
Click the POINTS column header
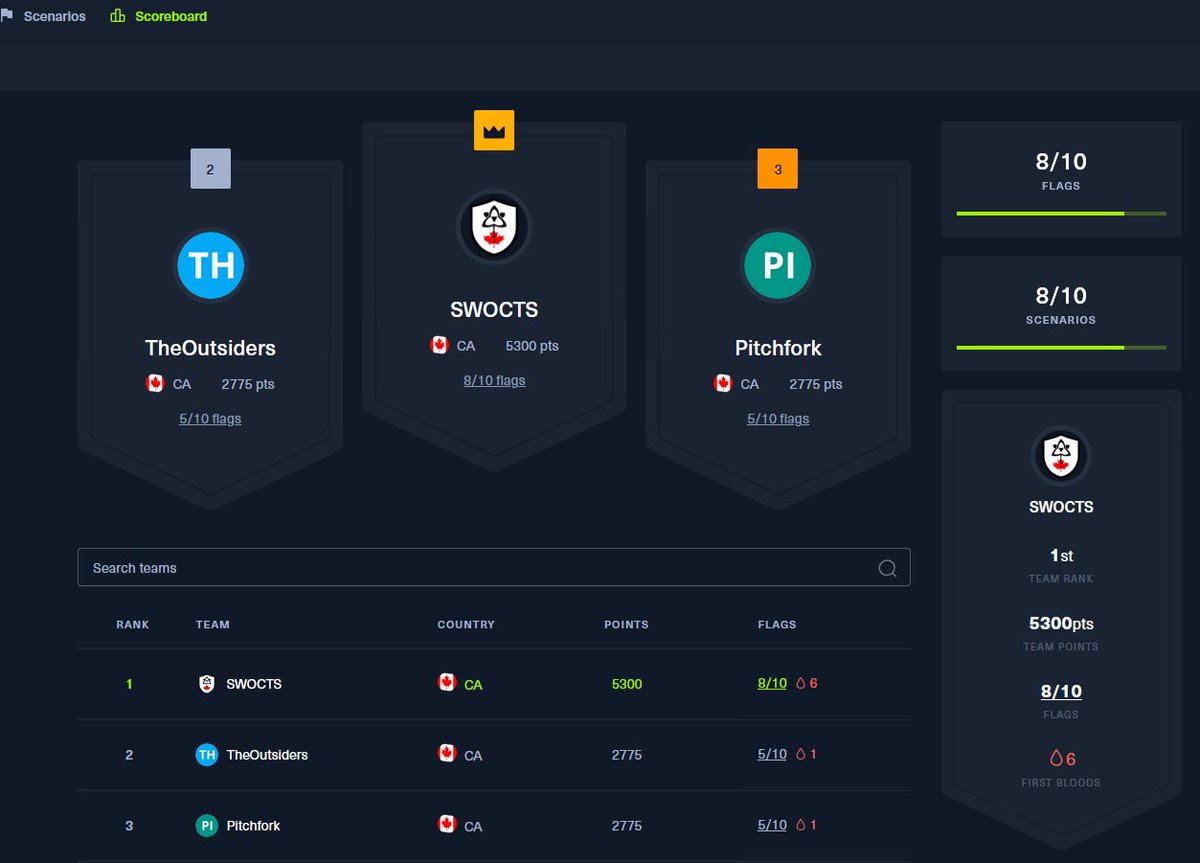coord(626,624)
